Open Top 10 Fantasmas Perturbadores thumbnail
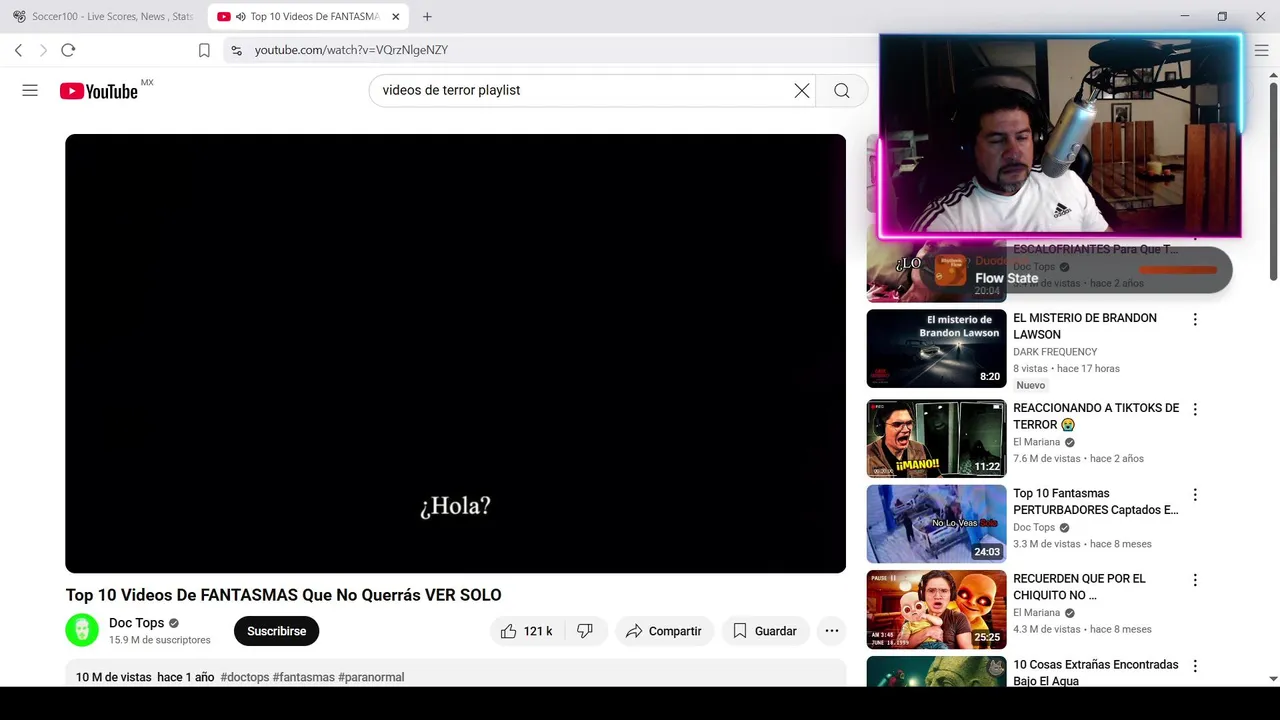The image size is (1280, 720). pyautogui.click(x=936, y=524)
